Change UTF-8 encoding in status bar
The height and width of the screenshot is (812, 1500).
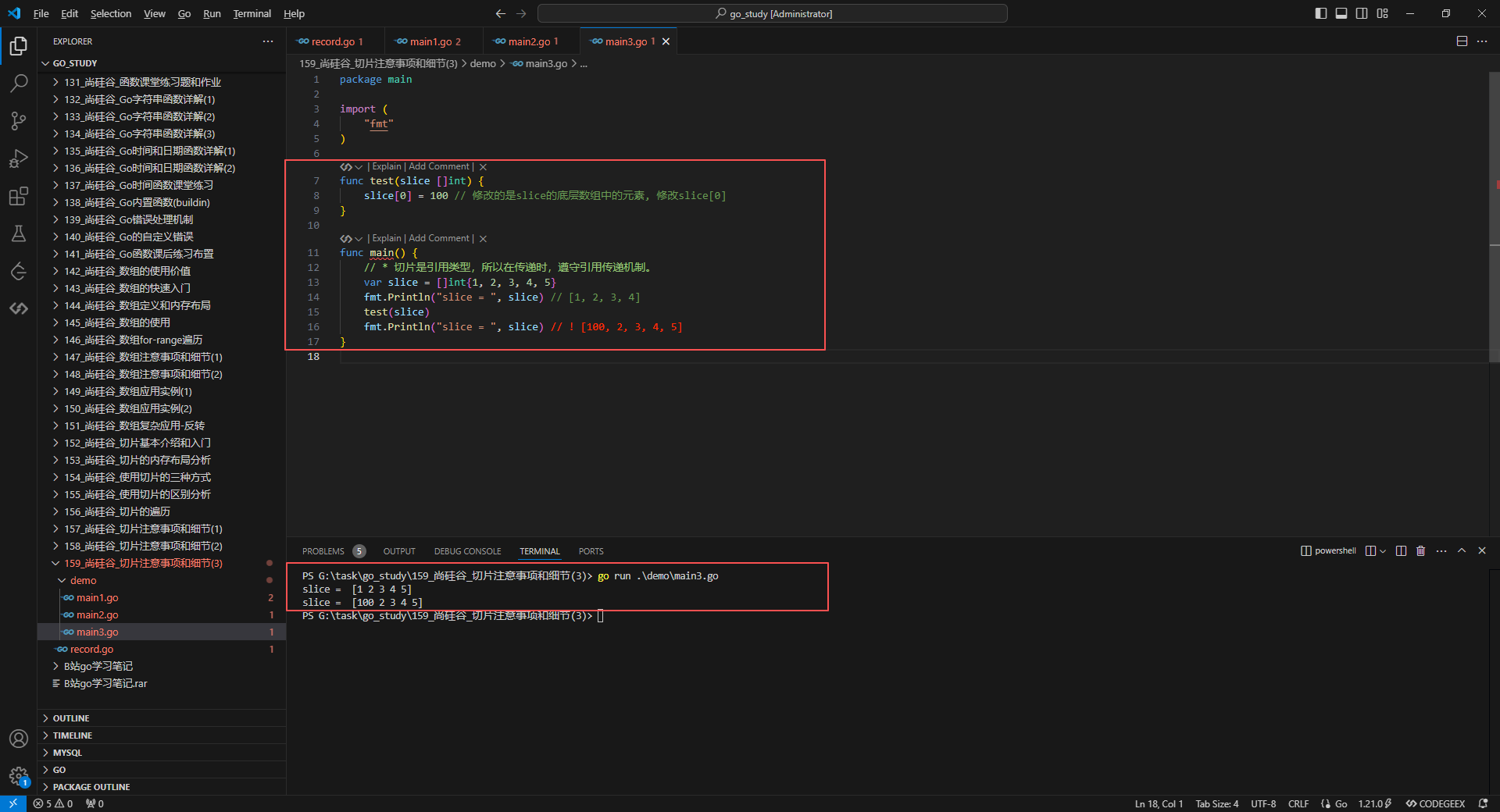(x=1263, y=803)
